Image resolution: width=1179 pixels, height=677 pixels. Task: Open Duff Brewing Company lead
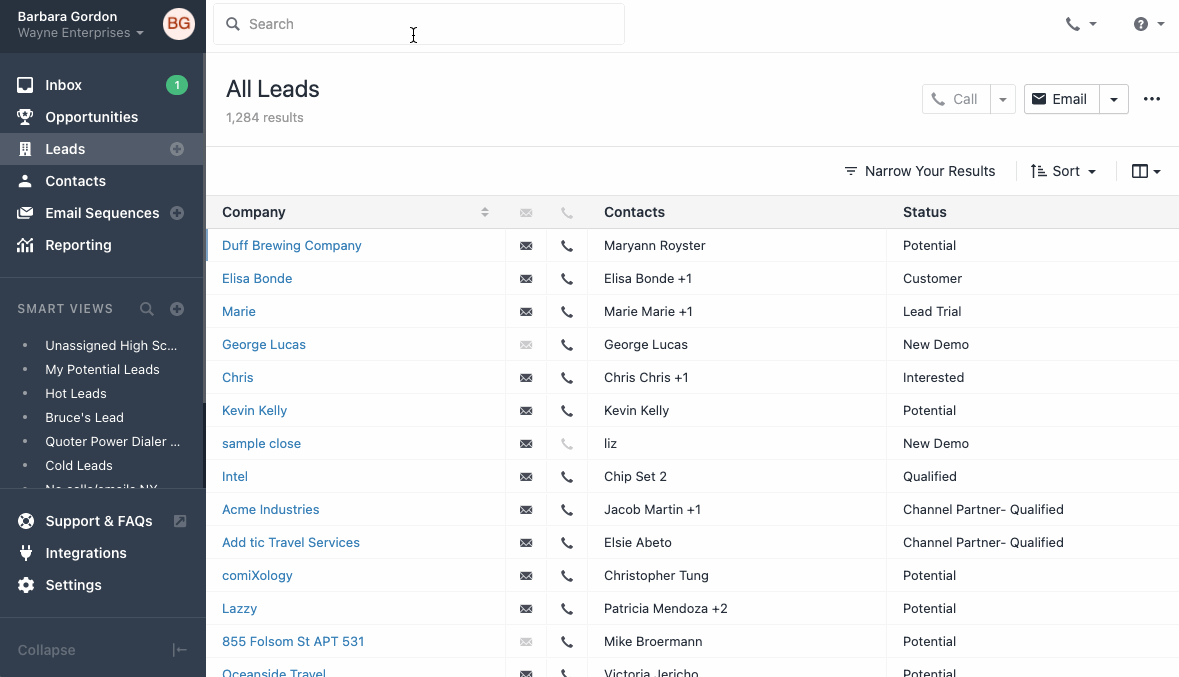click(x=292, y=245)
